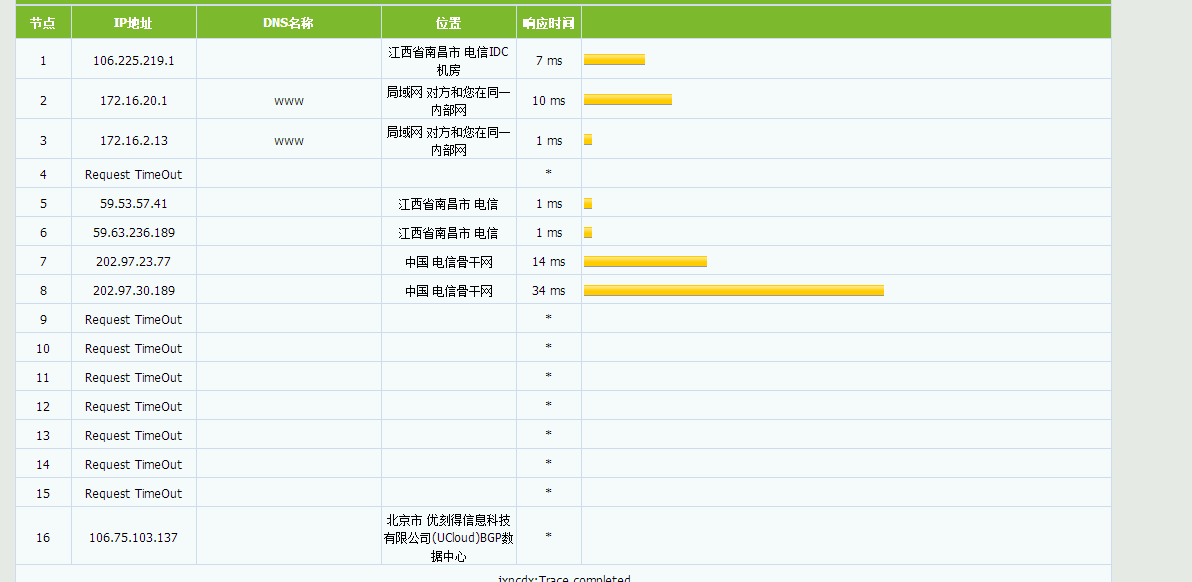1192x582 pixels.
Task: Click 中国 电信骨干网 in node 7 row
Action: [449, 262]
